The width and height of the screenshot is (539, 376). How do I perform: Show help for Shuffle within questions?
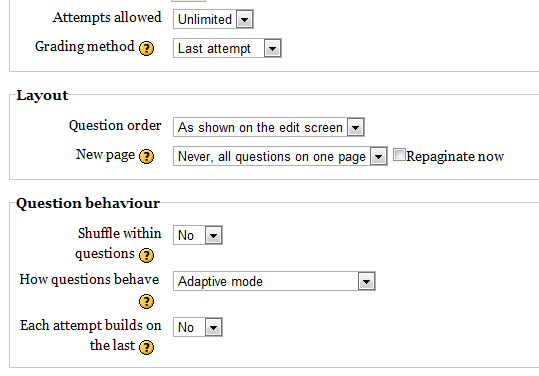pos(146,255)
